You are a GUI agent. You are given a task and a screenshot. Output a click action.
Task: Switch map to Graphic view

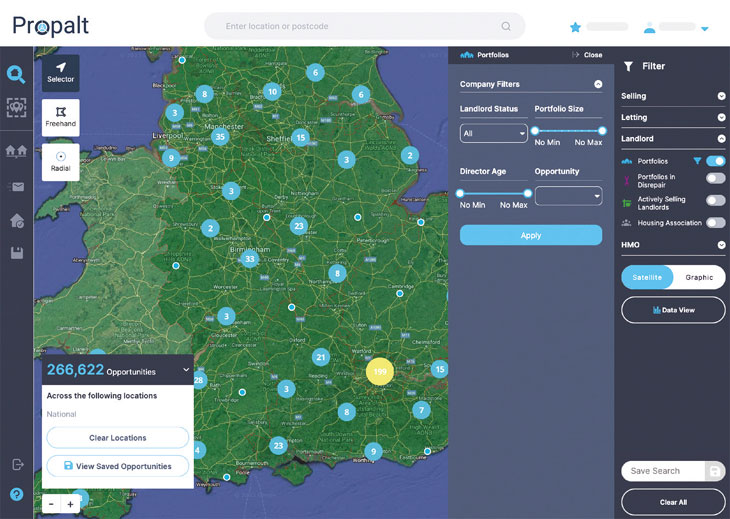pos(699,277)
